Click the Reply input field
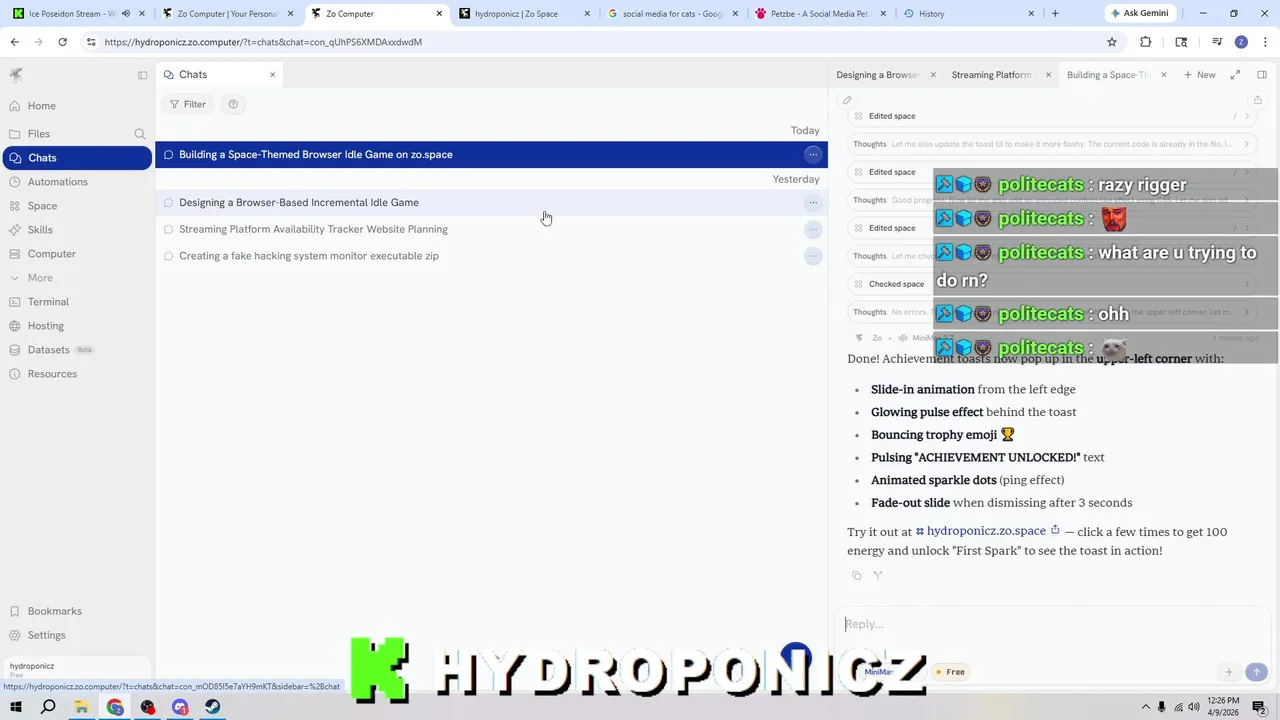Image resolution: width=1280 pixels, height=720 pixels. (1050, 625)
